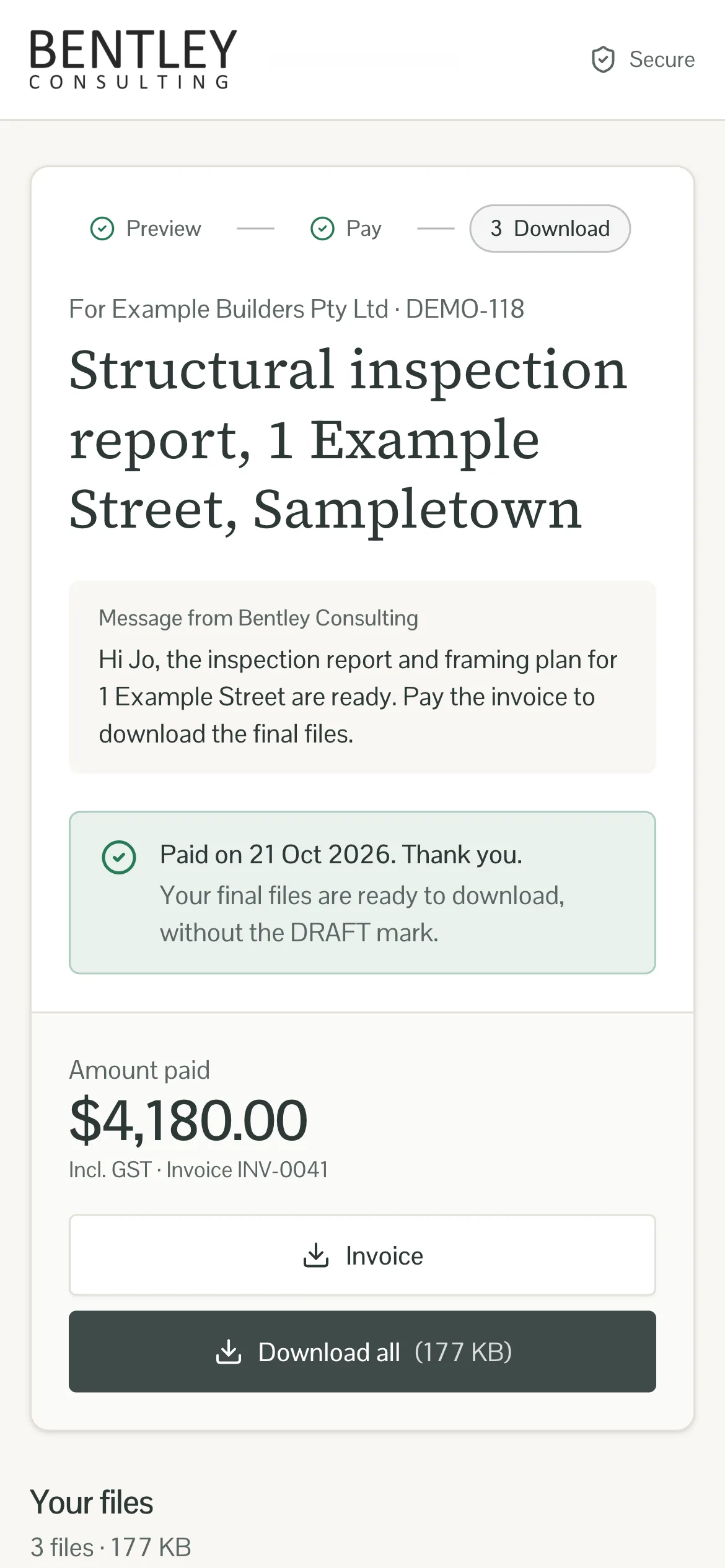Click the download icon beside Download all

coord(229,1352)
